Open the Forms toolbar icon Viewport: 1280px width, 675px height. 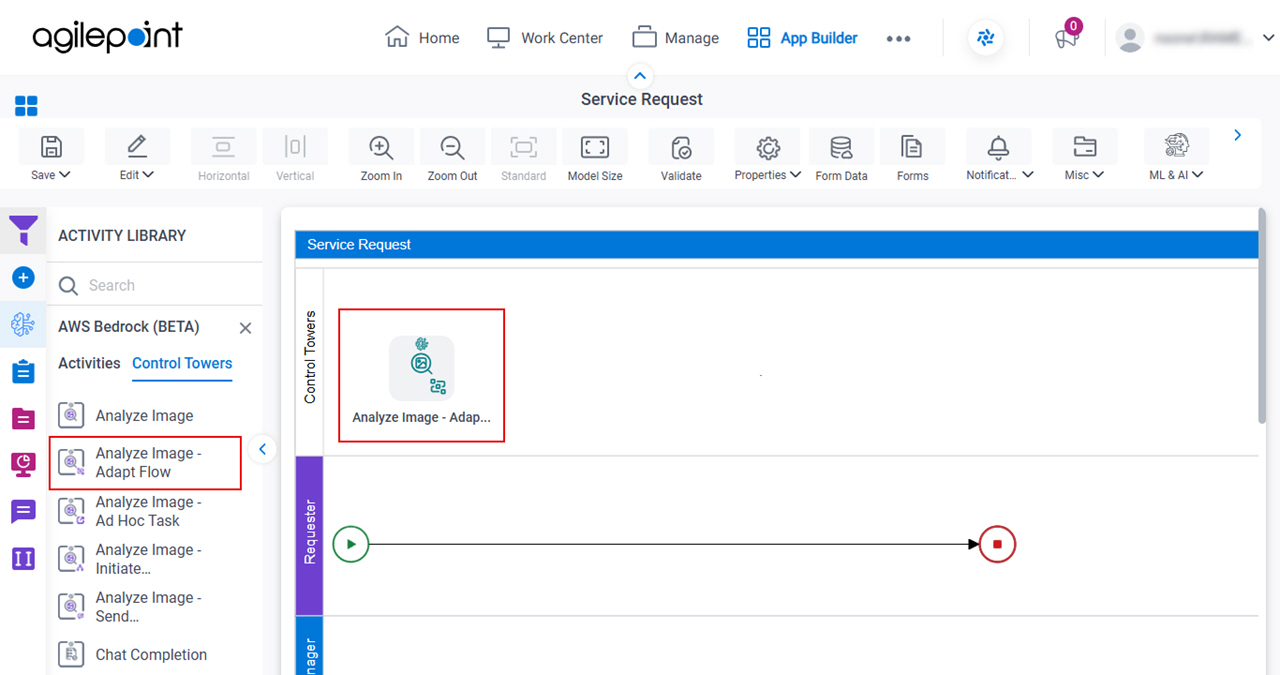[x=912, y=147]
